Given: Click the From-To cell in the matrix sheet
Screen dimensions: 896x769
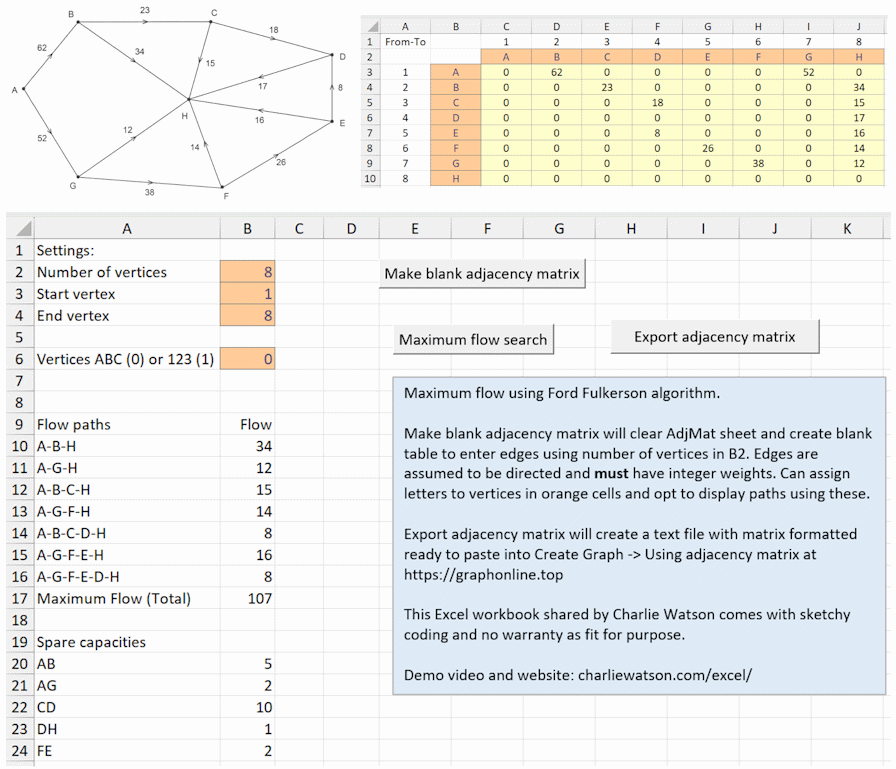Looking at the screenshot, I should coord(405,42).
